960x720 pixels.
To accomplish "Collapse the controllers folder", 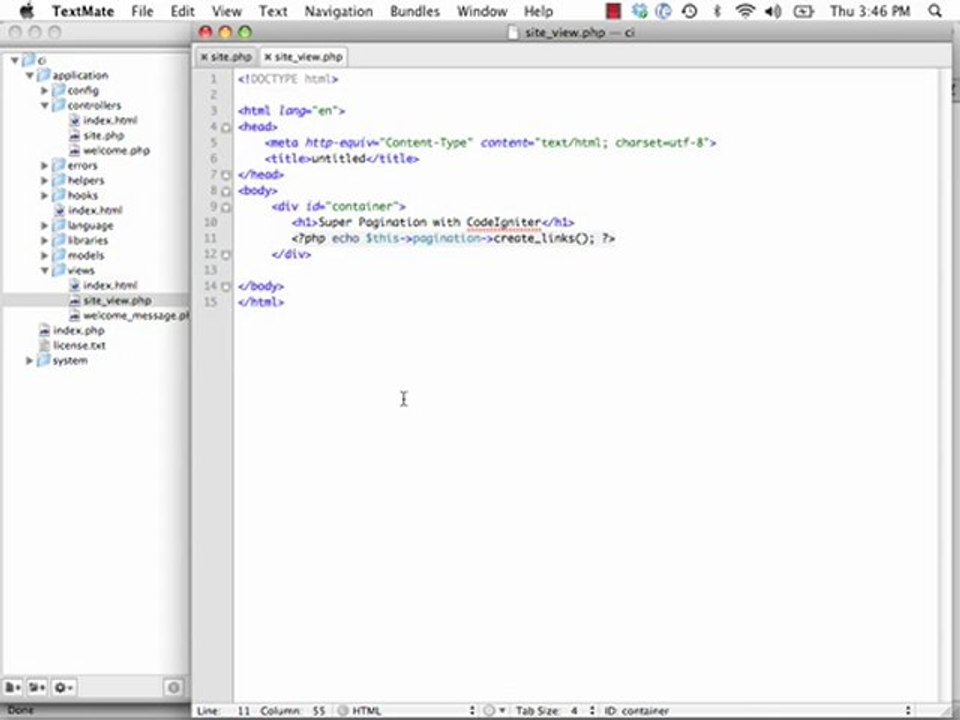I will tap(44, 105).
